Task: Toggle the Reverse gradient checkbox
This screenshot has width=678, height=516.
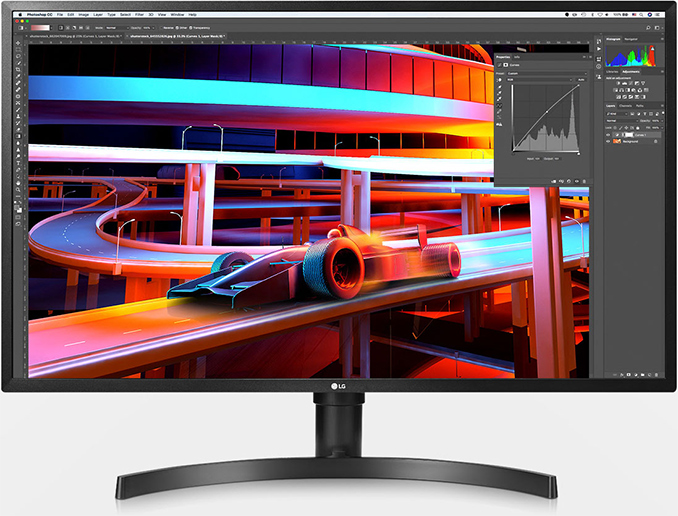Action: [x=161, y=28]
